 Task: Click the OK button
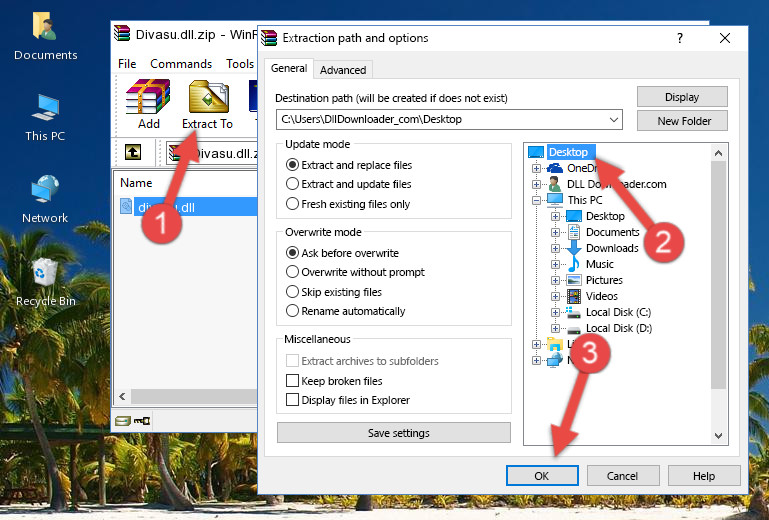[x=542, y=476]
